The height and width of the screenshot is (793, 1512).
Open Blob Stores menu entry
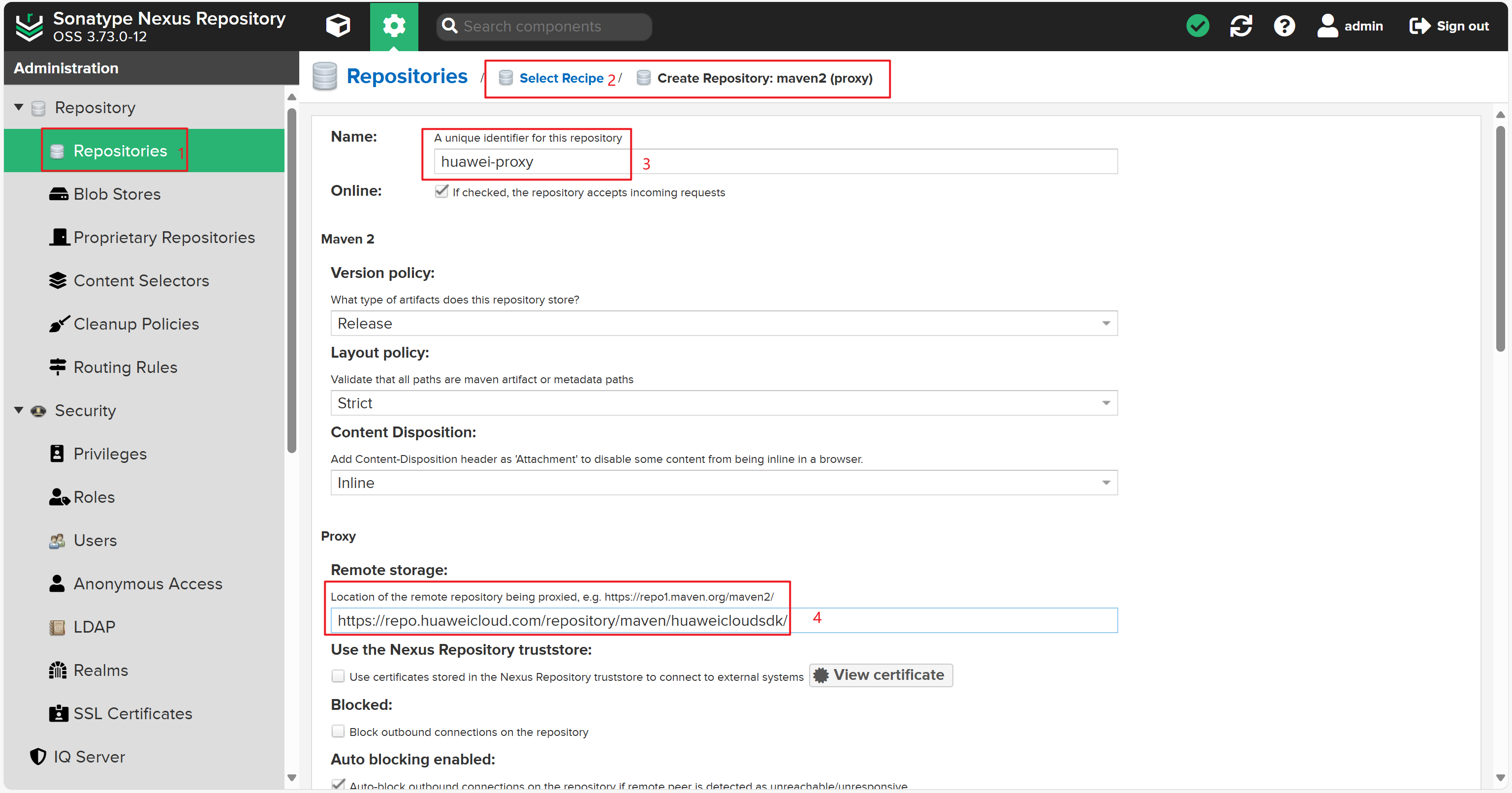(x=144, y=194)
